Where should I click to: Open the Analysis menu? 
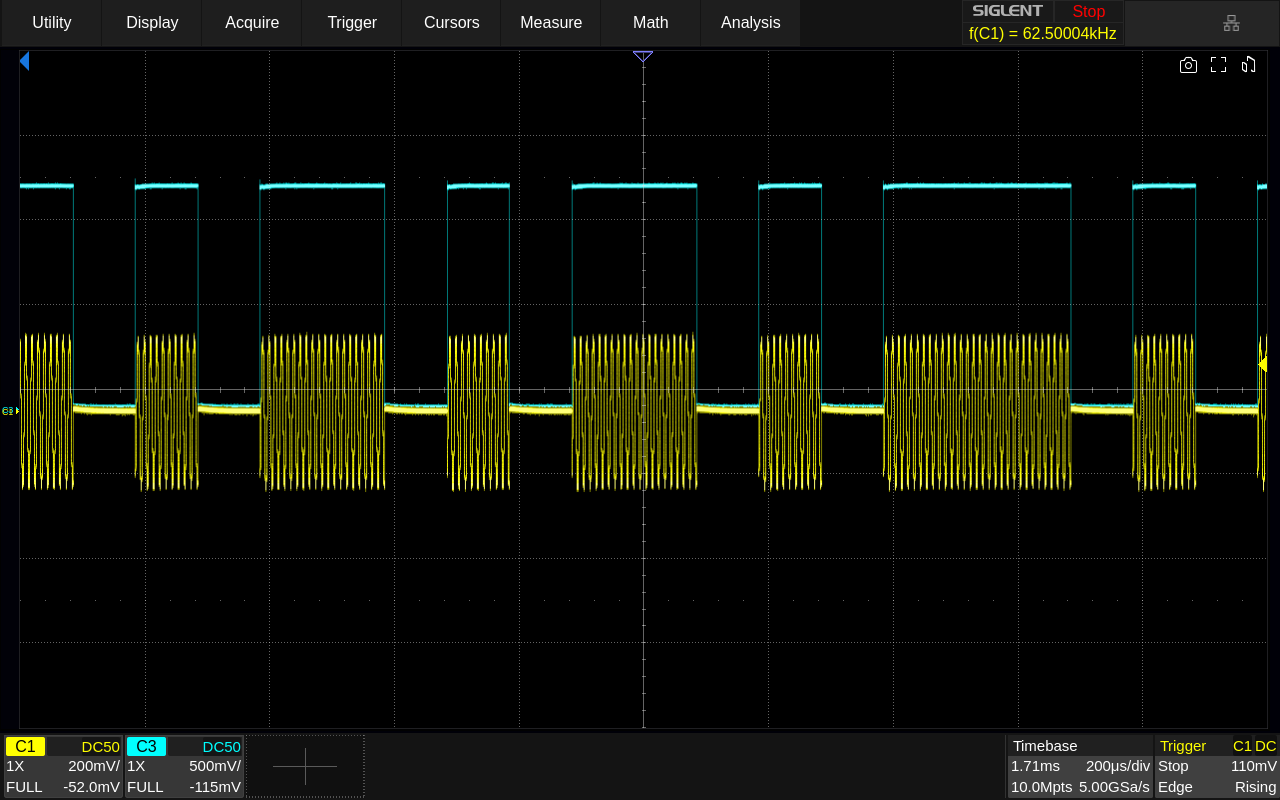click(x=751, y=22)
